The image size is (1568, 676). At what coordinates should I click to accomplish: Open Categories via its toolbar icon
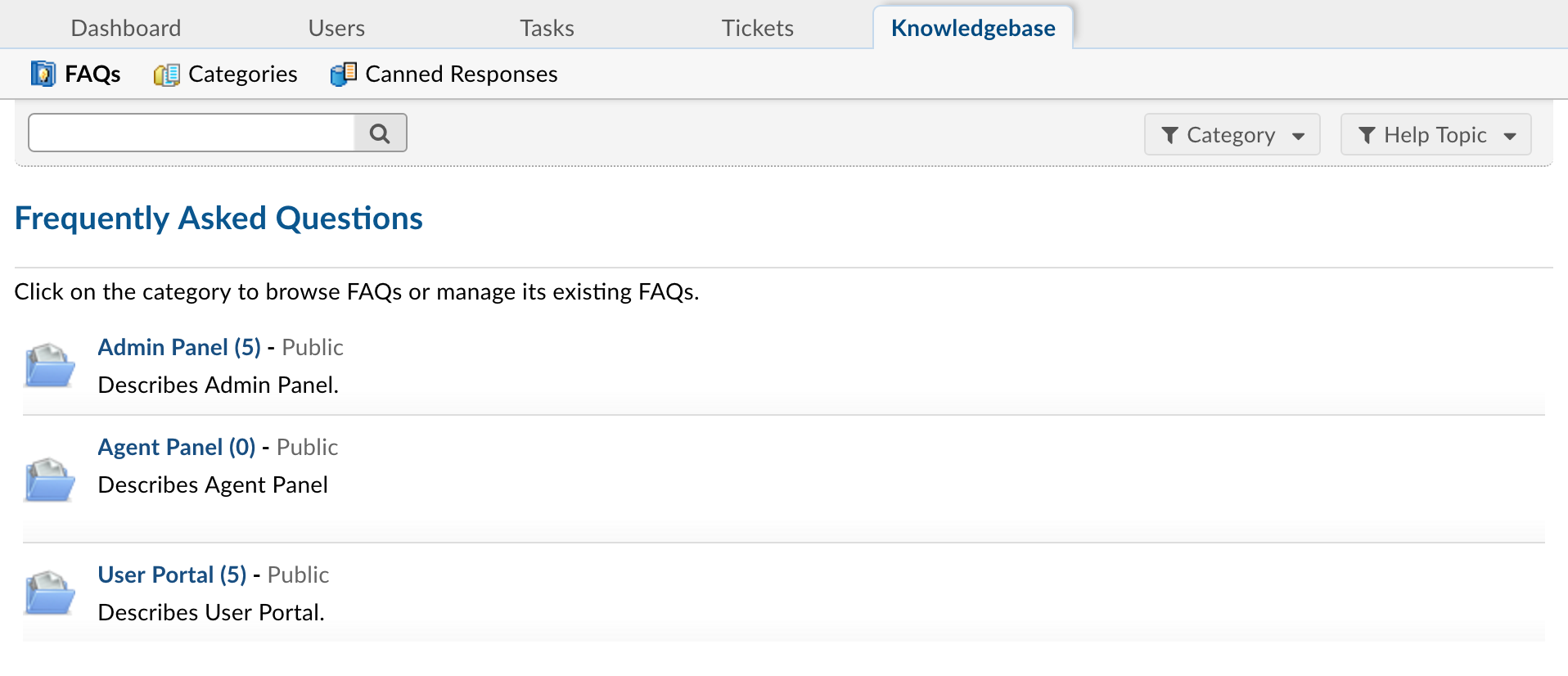point(166,74)
